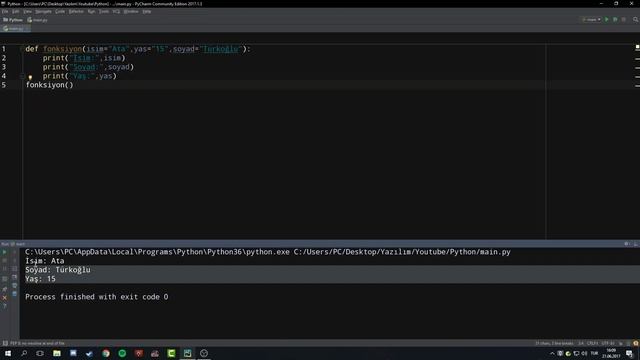Toggle the read-only lock icon in status bar
The height and width of the screenshot is (360, 640).
tap(621, 343)
